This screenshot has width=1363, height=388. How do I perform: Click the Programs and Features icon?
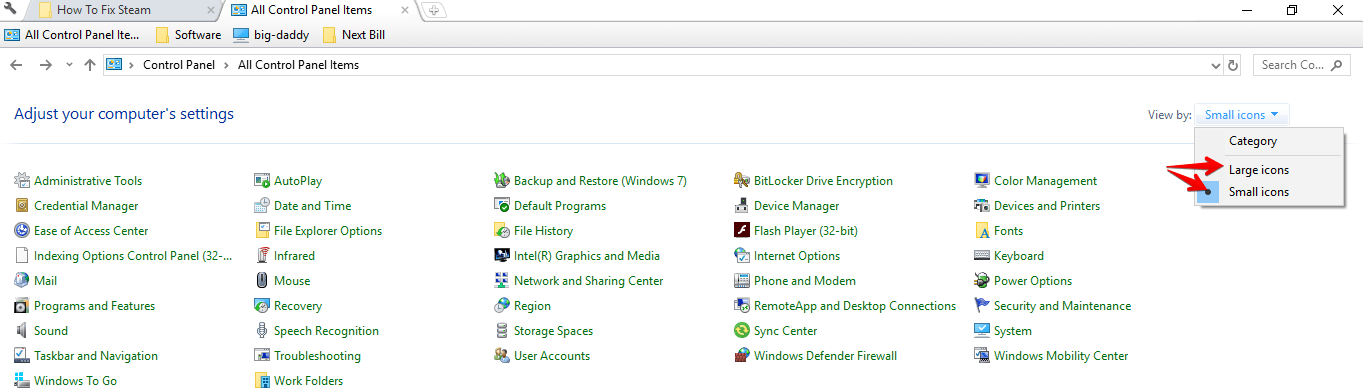(x=22, y=306)
